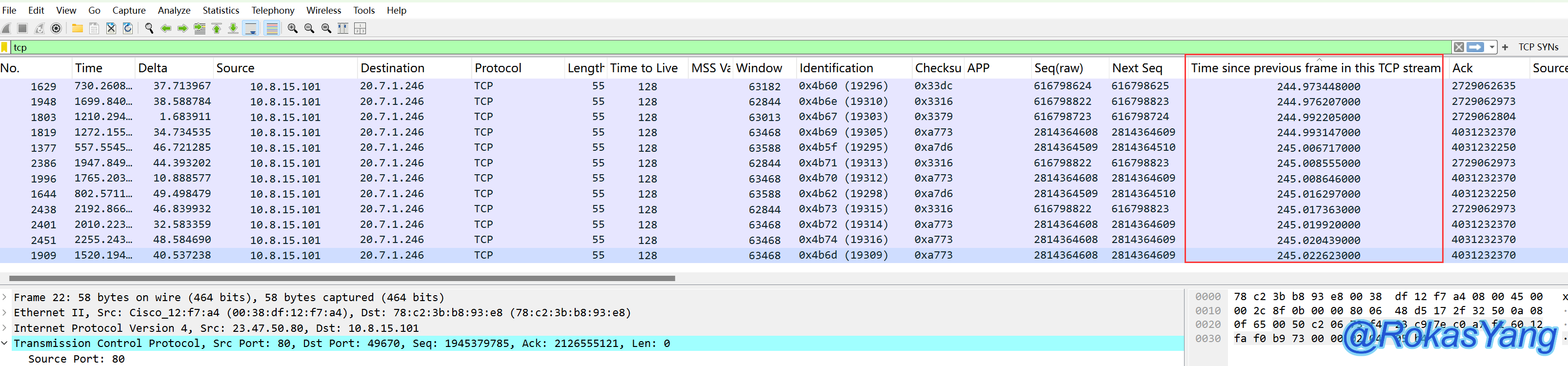Reload the capture file via toolbar icon
1568x366 pixels.
(128, 28)
